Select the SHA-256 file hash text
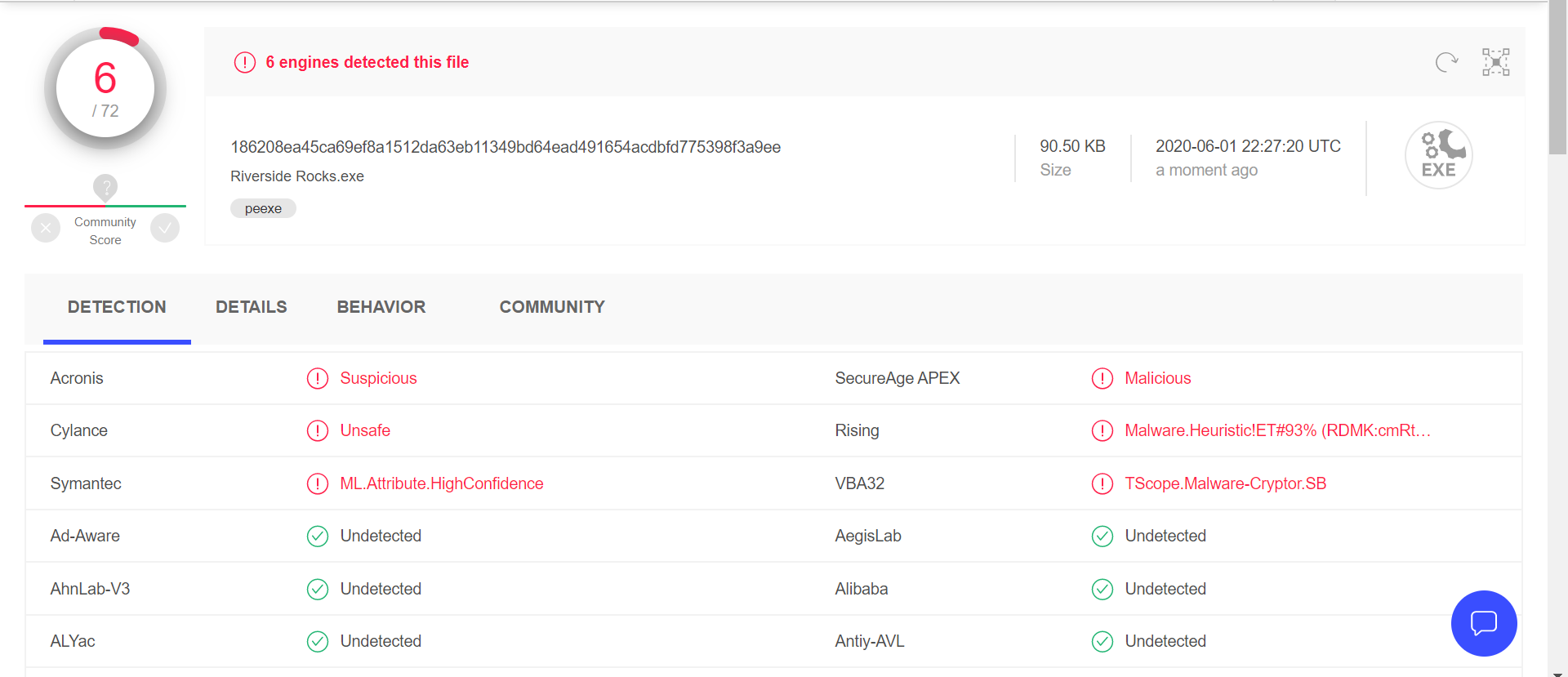Screen dimensions: 1568x677 (506, 147)
